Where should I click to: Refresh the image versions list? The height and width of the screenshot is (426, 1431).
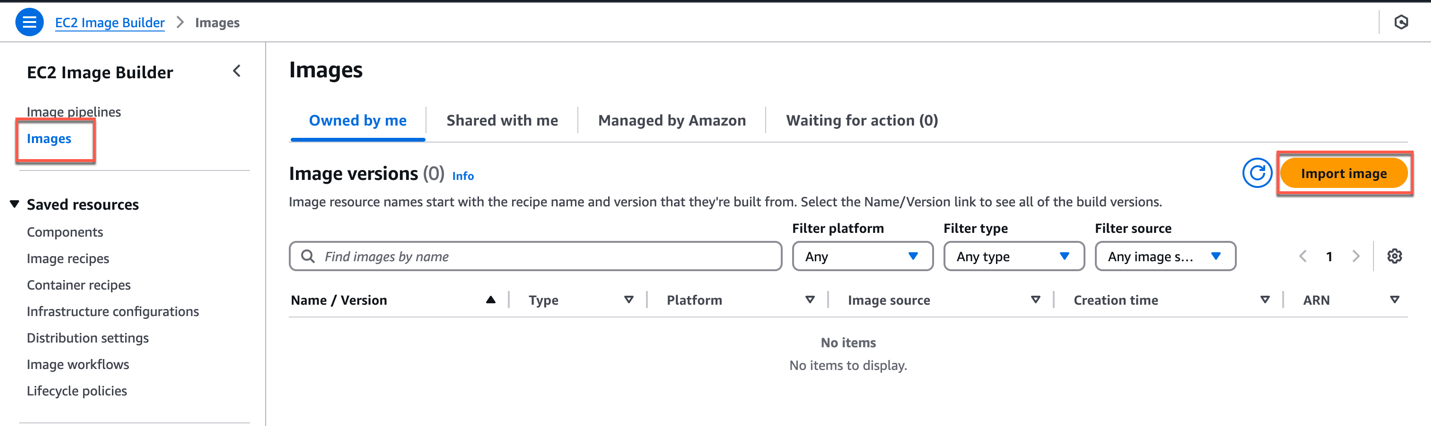pos(1257,173)
